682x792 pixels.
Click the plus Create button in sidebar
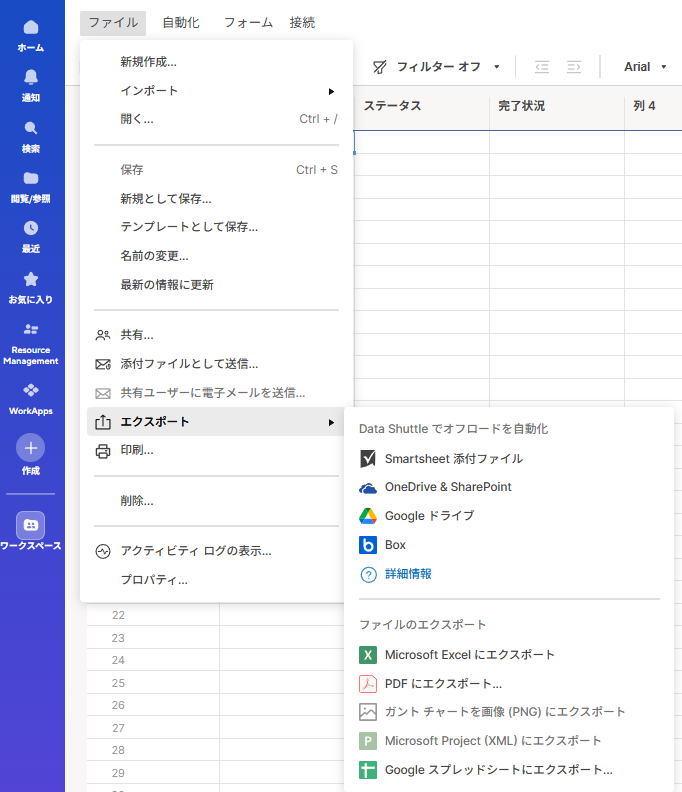point(31,448)
